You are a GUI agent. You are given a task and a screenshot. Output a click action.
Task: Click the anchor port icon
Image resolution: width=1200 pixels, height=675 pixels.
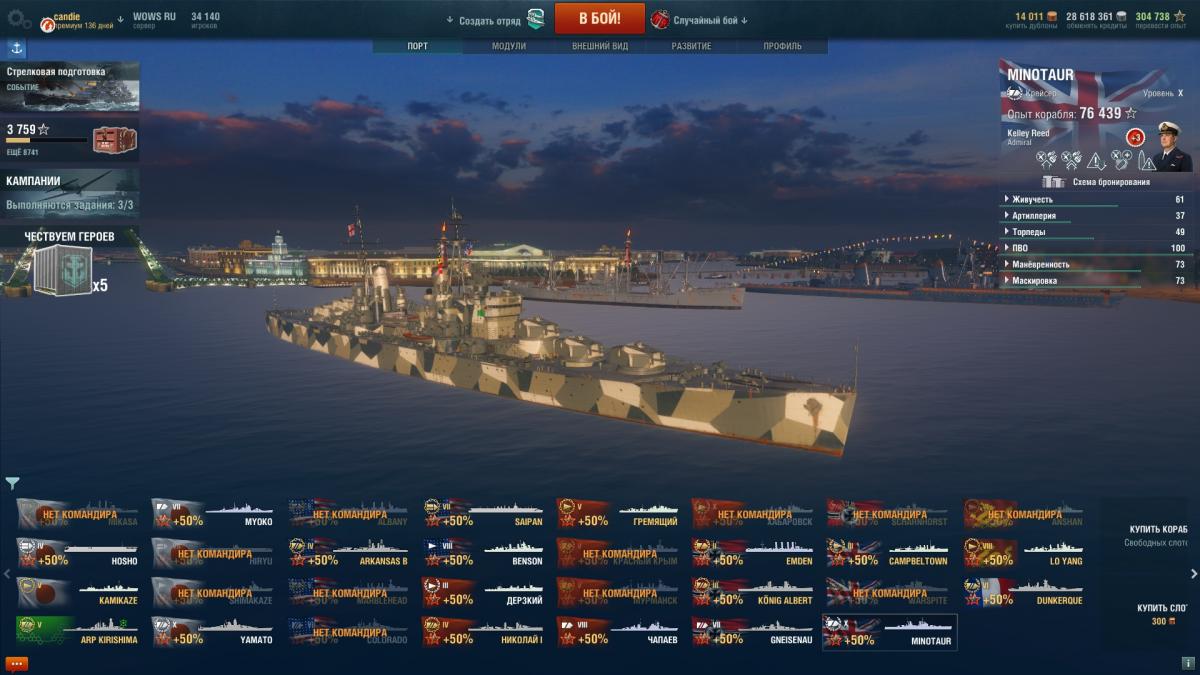tap(17, 48)
